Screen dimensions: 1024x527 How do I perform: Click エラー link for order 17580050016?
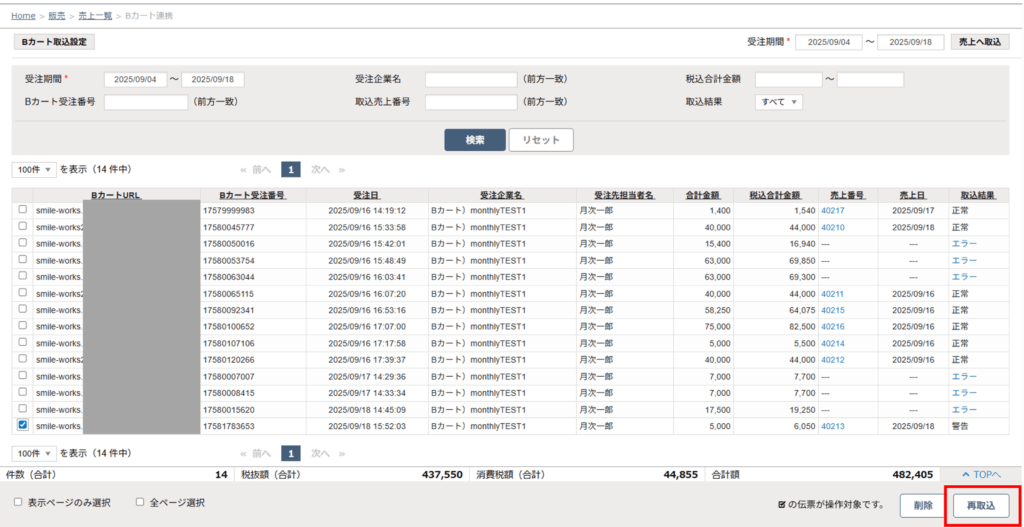pos(964,244)
